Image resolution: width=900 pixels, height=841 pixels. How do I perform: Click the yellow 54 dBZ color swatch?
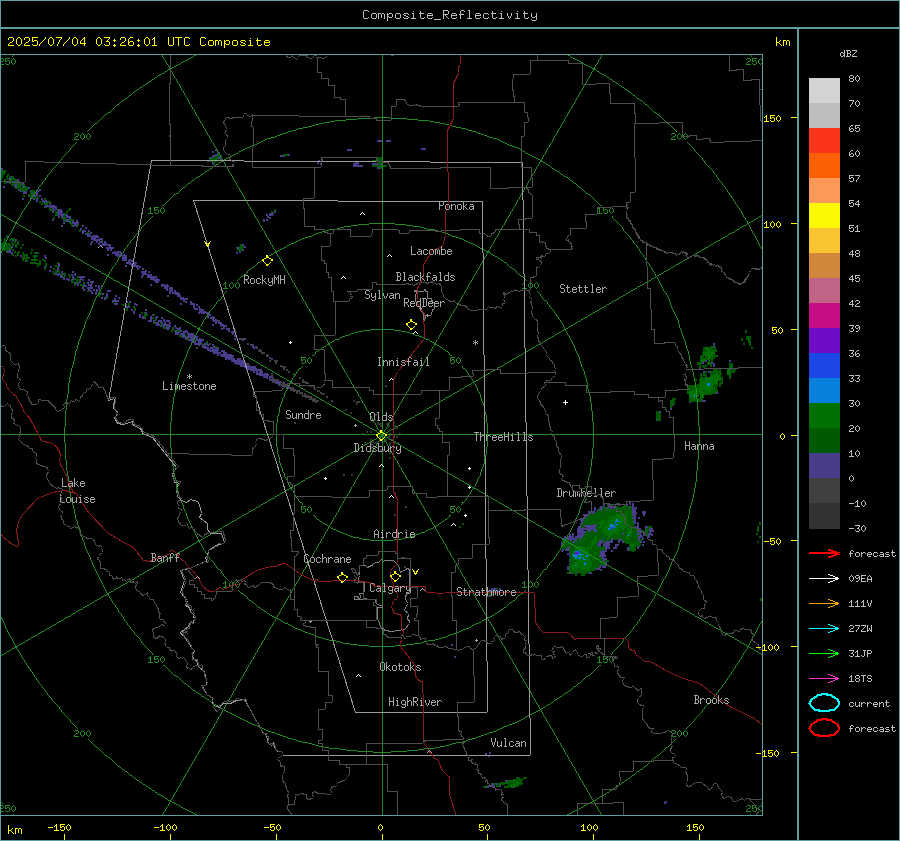824,215
